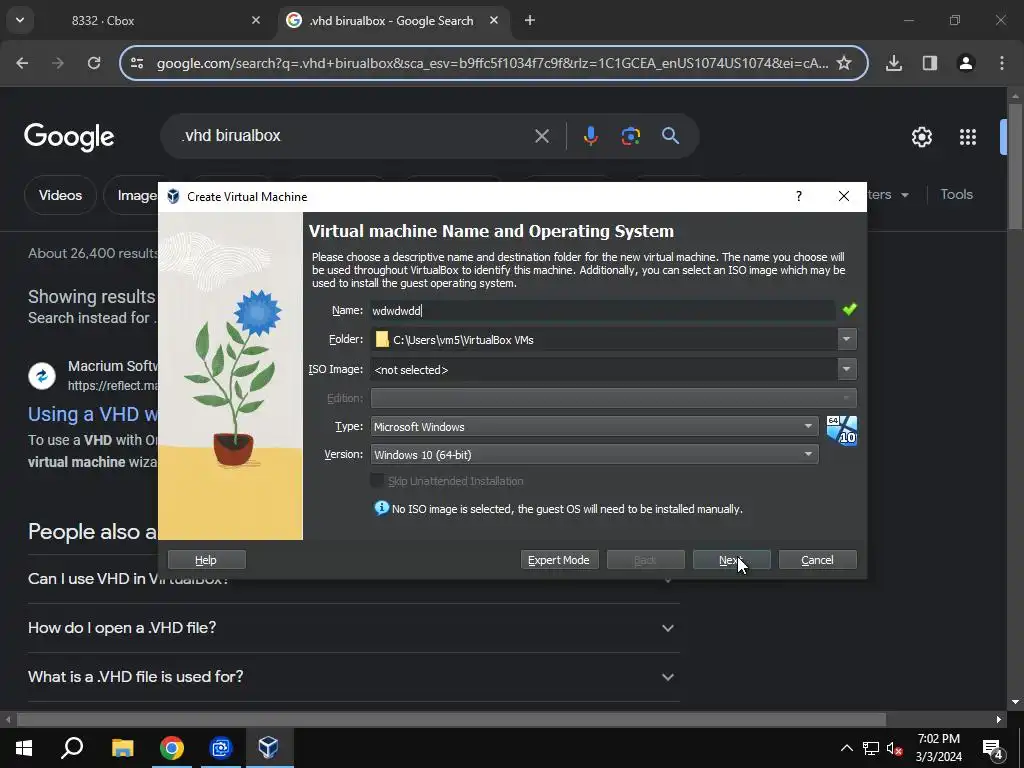Click the Google logo

click(69, 136)
